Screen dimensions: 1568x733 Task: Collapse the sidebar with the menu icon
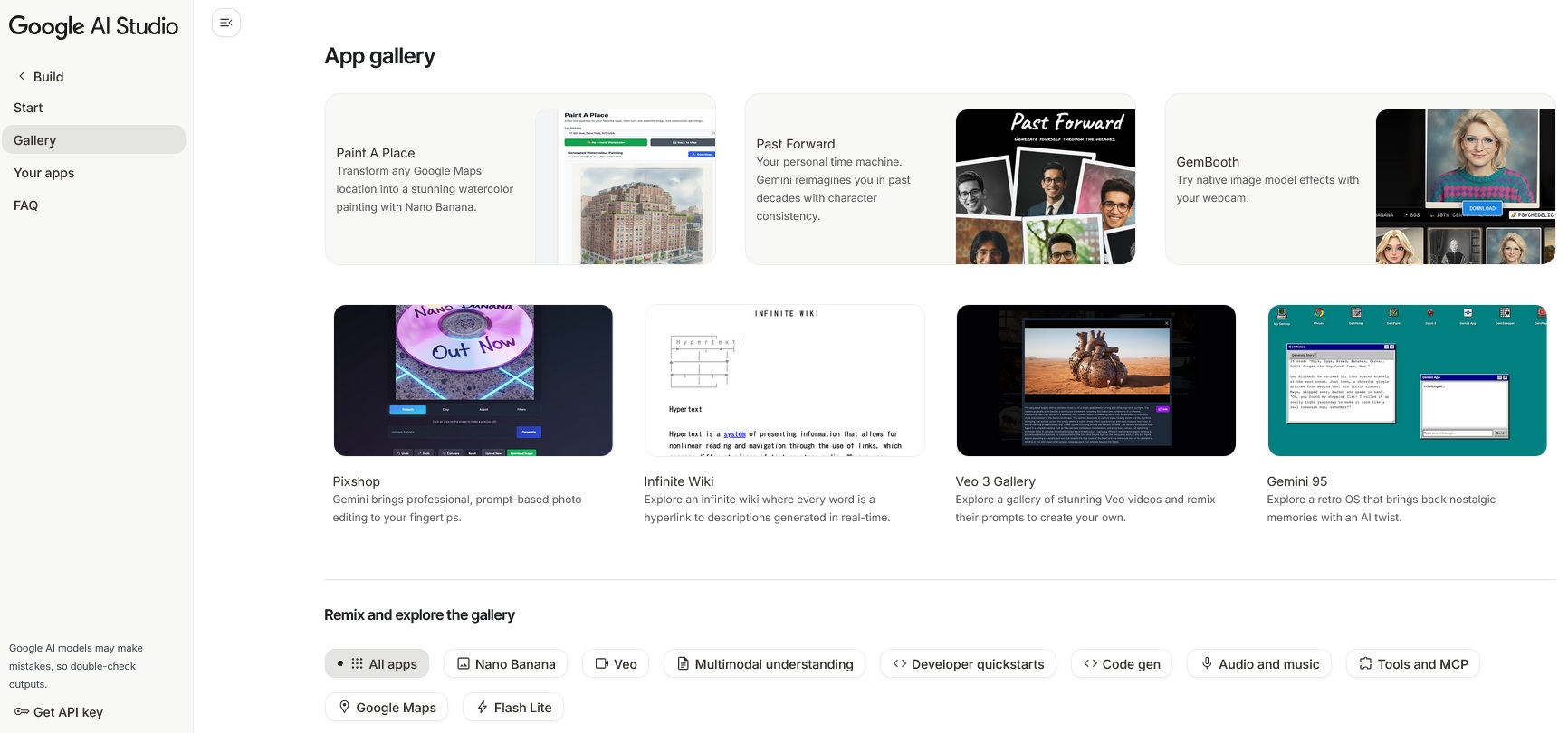(x=226, y=23)
